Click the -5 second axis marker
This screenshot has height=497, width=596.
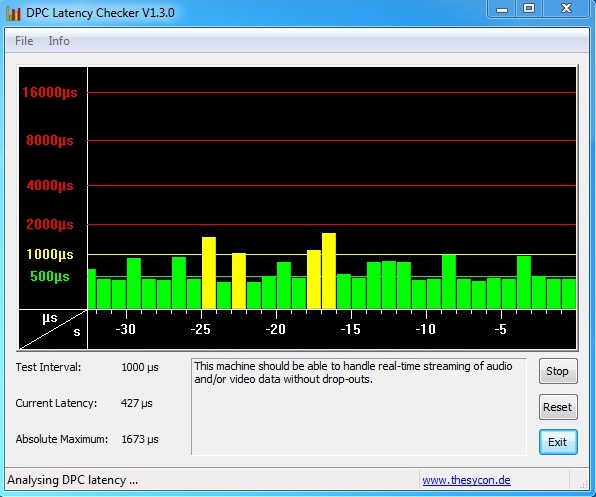pos(501,329)
